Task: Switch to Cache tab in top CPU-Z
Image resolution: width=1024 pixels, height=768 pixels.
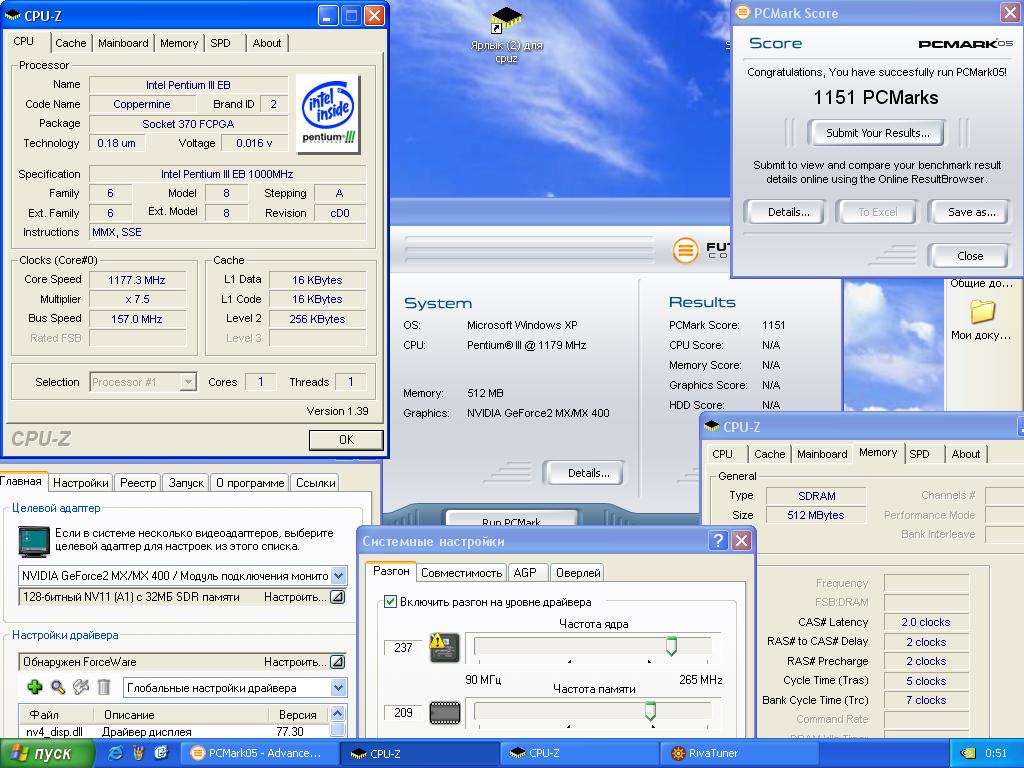Action: 71,43
